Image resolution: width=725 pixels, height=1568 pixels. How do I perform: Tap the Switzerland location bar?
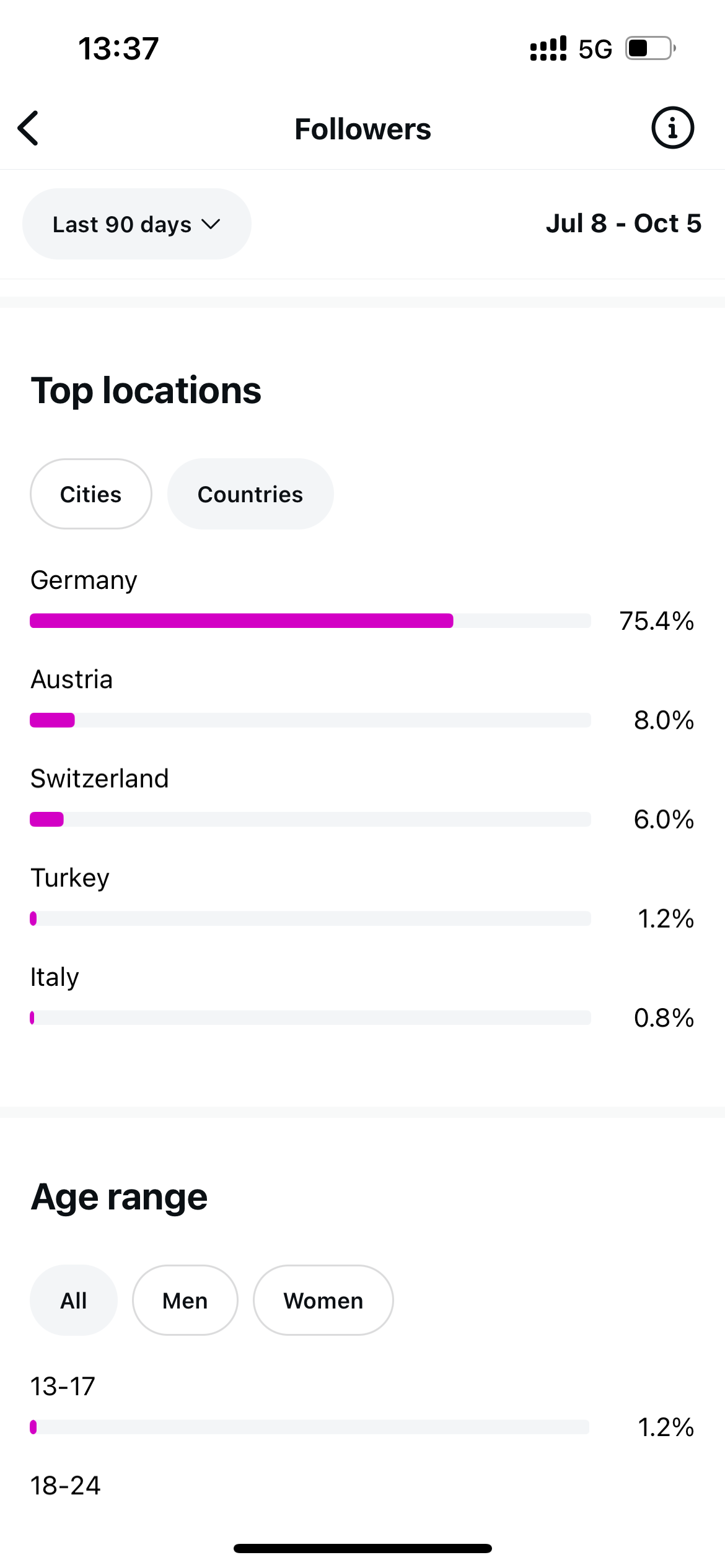pyautogui.click(x=310, y=819)
